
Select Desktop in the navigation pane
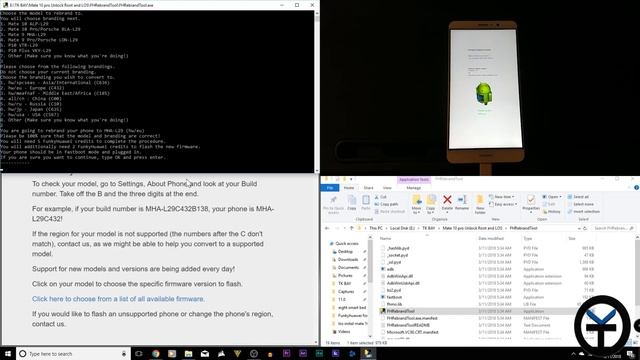tap(345, 251)
